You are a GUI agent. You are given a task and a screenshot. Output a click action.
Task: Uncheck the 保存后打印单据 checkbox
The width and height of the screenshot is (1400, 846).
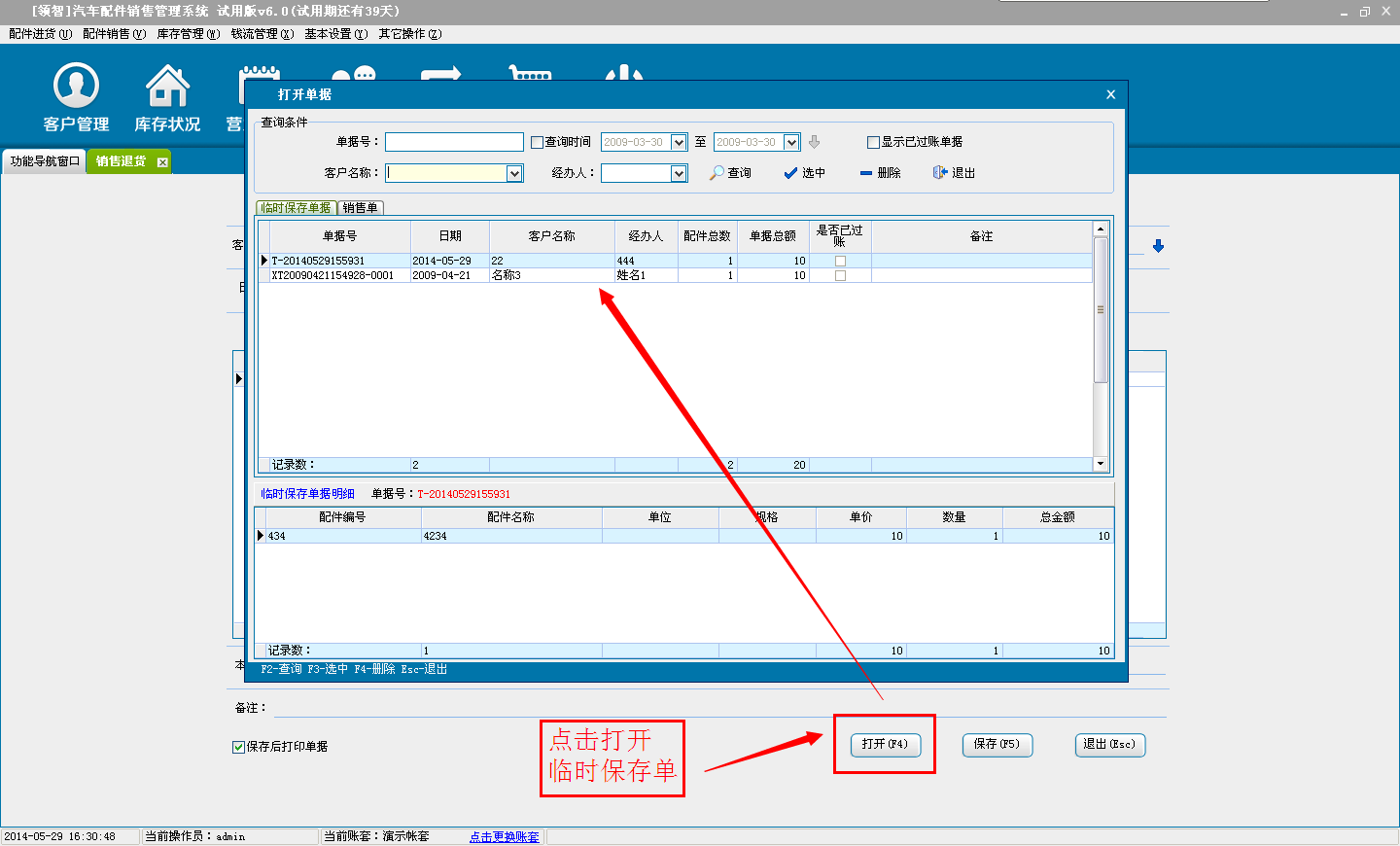(238, 747)
